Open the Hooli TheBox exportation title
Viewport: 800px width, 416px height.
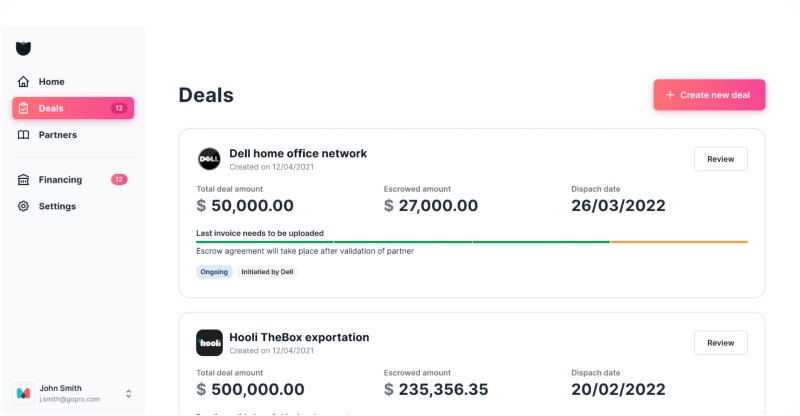click(x=299, y=337)
